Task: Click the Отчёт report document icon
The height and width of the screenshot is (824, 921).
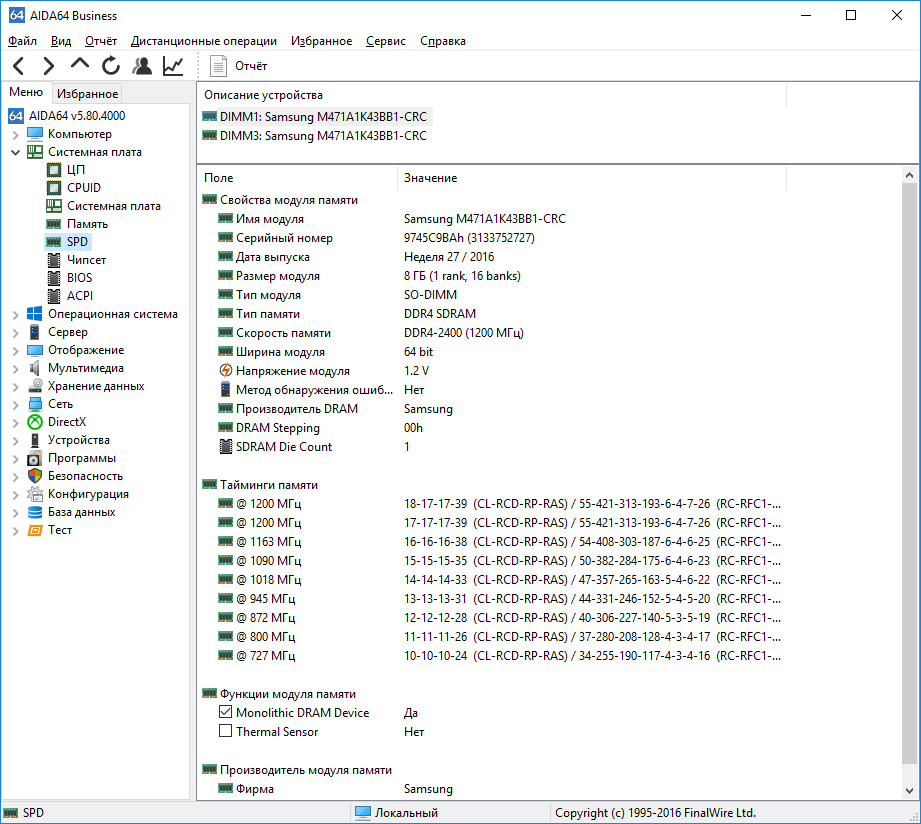Action: [219, 66]
